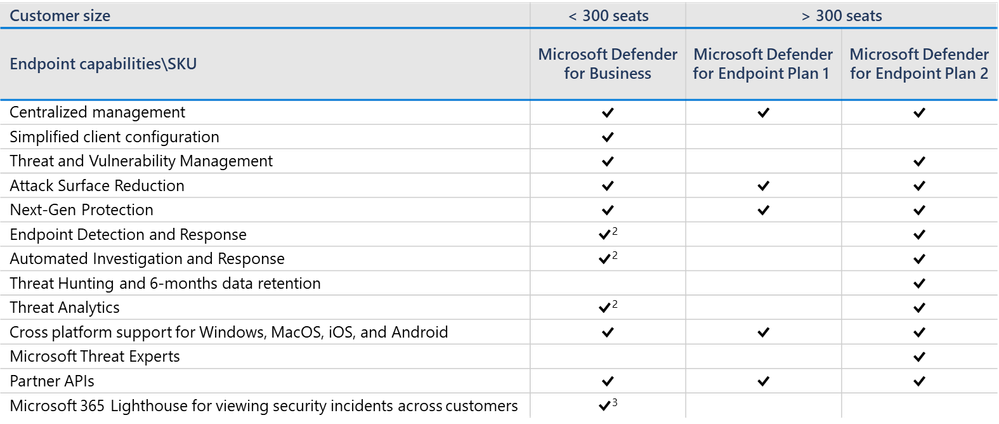Click Endpoint Detection and Response checkmark with footnote 2
This screenshot has width=999, height=424.
coord(608,235)
